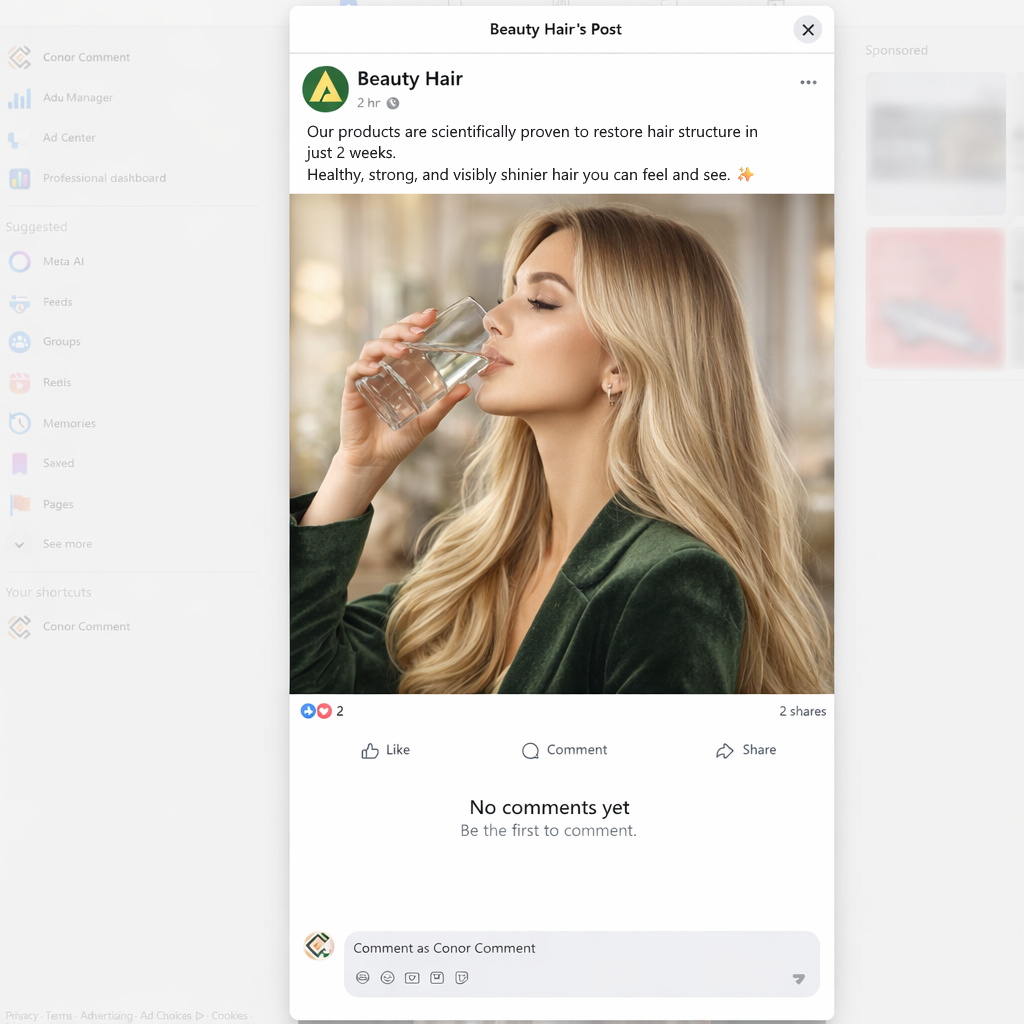The height and width of the screenshot is (1024, 1024).
Task: View who shared the post via 2 shares
Action: (x=802, y=711)
